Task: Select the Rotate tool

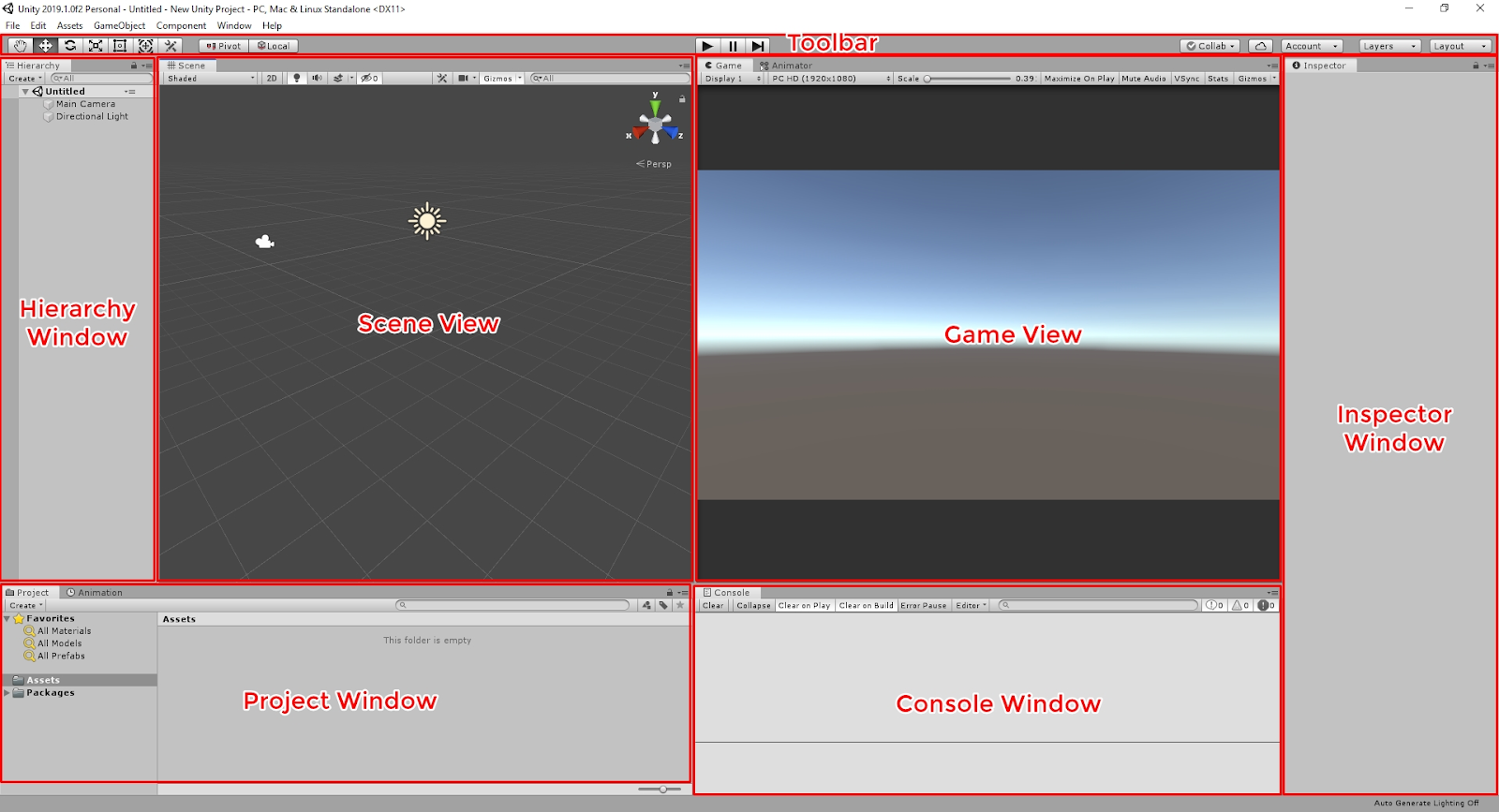Action: click(70, 46)
